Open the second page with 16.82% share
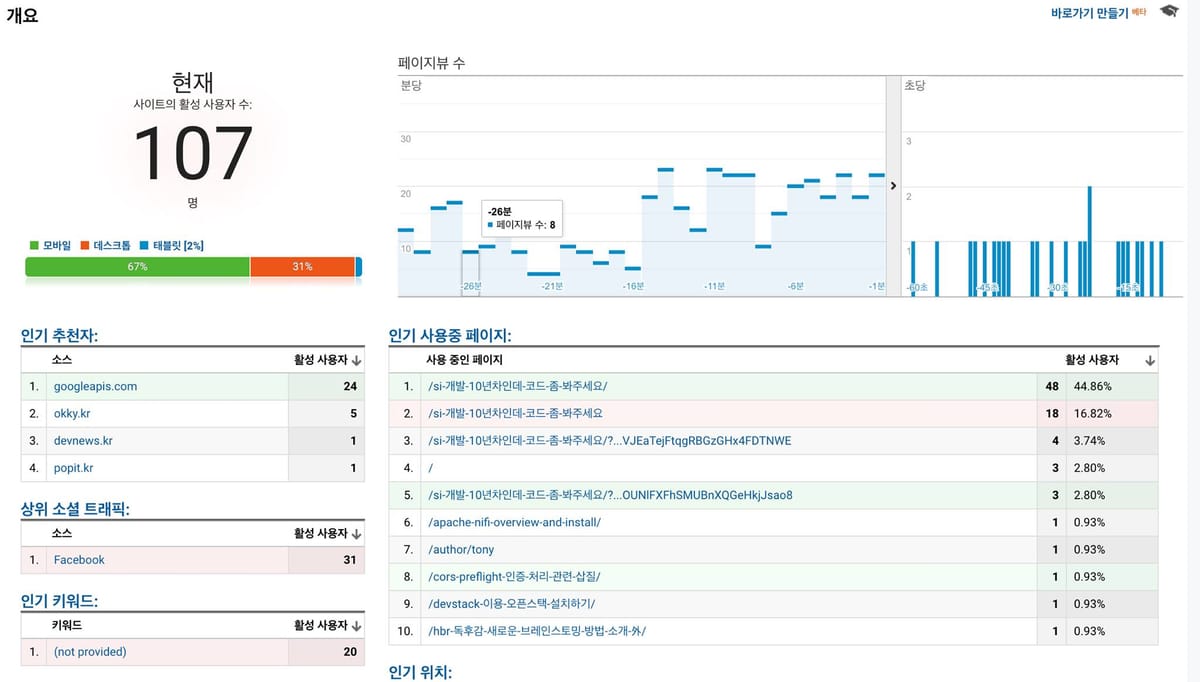Screen dimensions: 1200x682 (515, 413)
